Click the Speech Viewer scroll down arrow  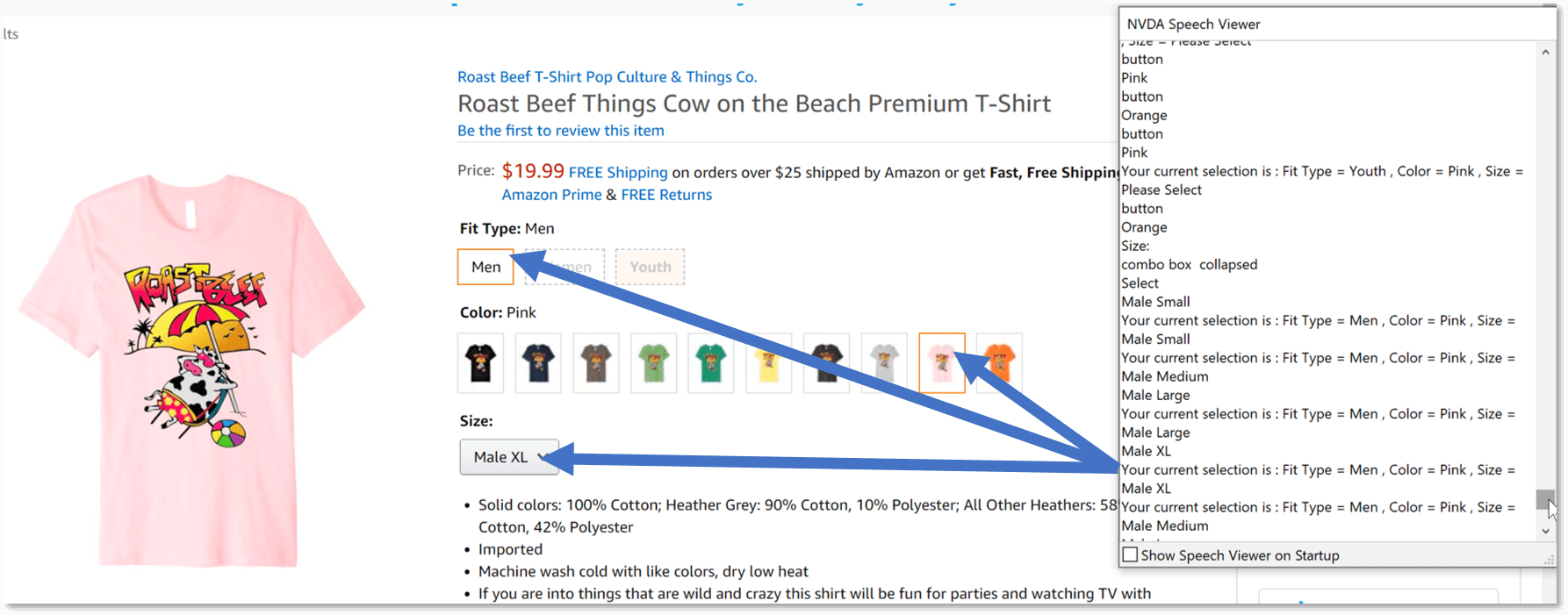[1545, 531]
